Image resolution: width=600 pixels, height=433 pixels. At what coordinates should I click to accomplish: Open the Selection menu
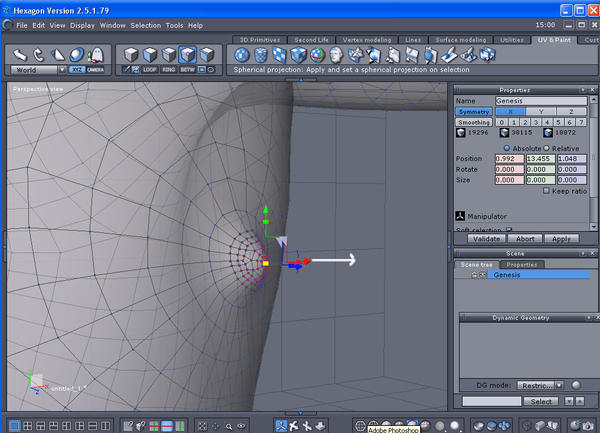tap(145, 25)
